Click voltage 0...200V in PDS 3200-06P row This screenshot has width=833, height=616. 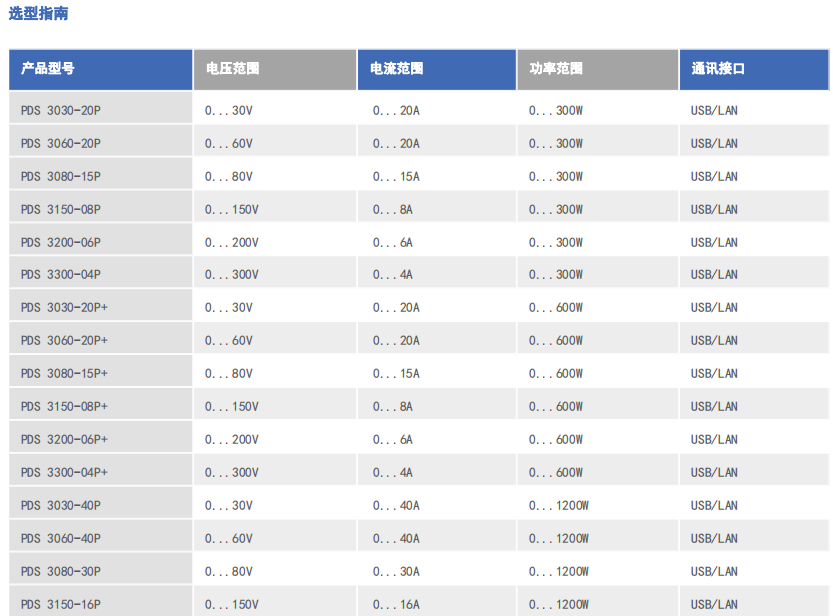232,242
